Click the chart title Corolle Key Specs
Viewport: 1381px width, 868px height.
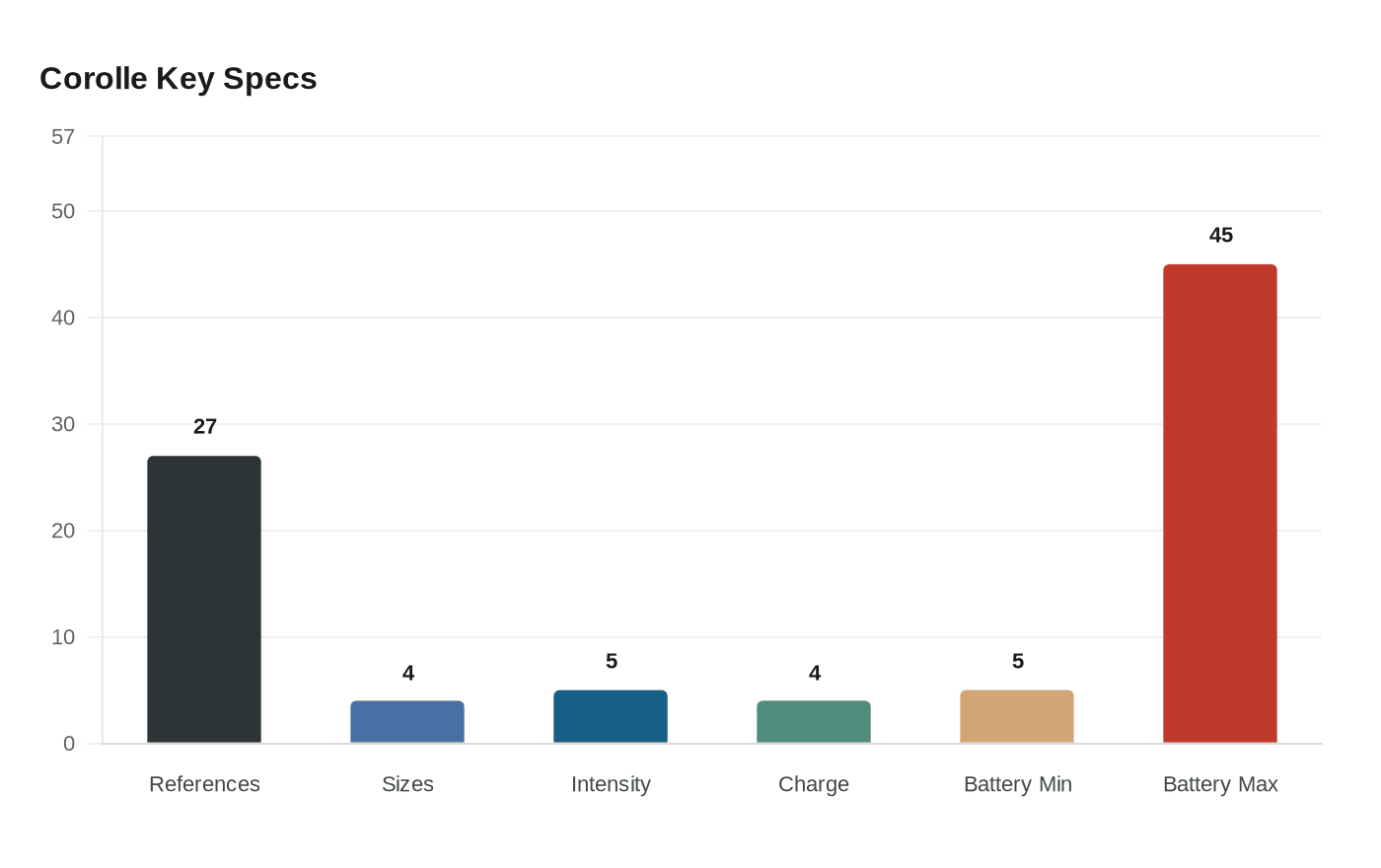pos(178,79)
